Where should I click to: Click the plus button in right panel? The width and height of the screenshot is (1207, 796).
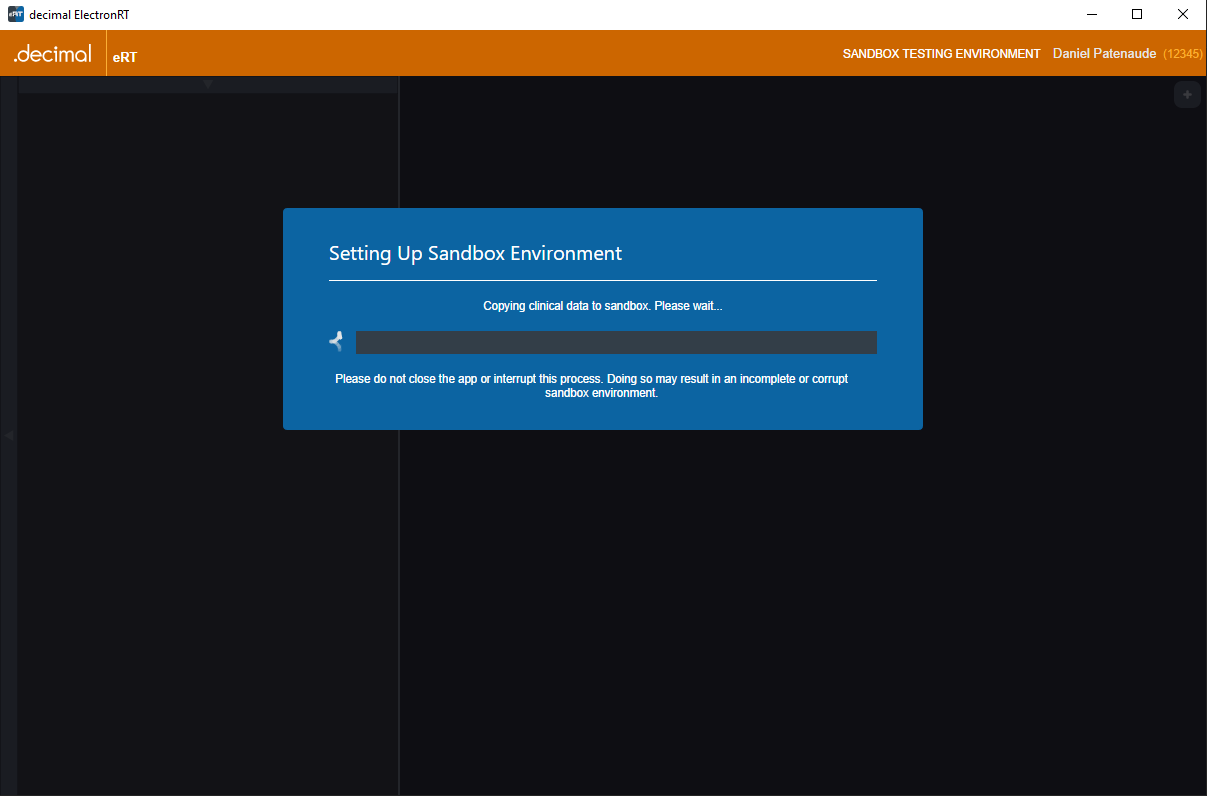(1187, 95)
